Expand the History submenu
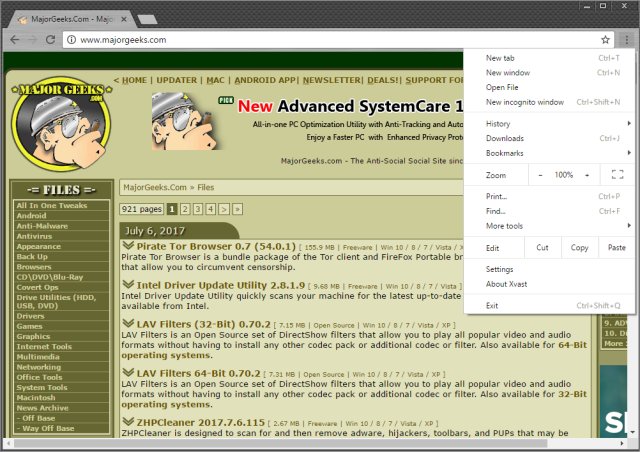The height and width of the screenshot is (452, 640). [x=549, y=124]
